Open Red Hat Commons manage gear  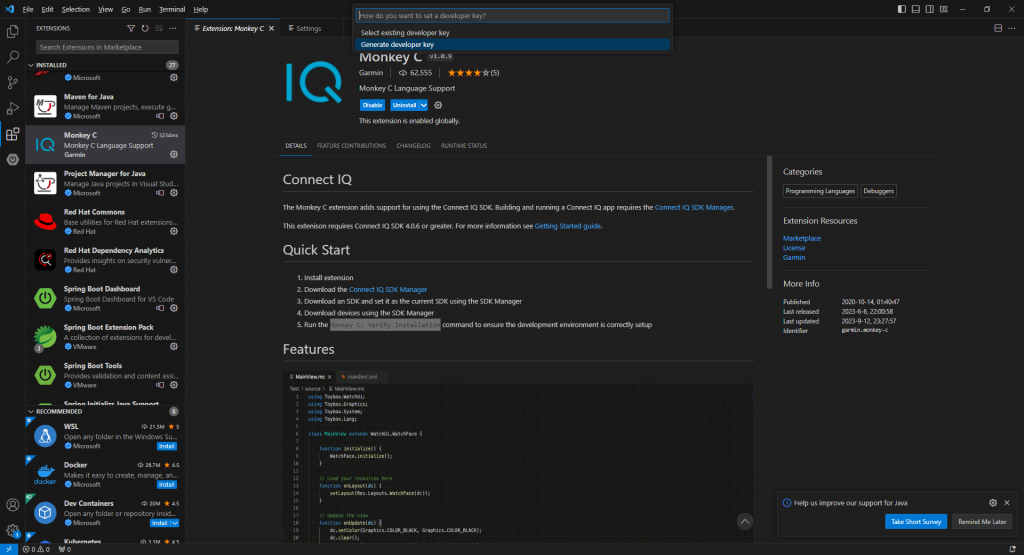pos(174,231)
